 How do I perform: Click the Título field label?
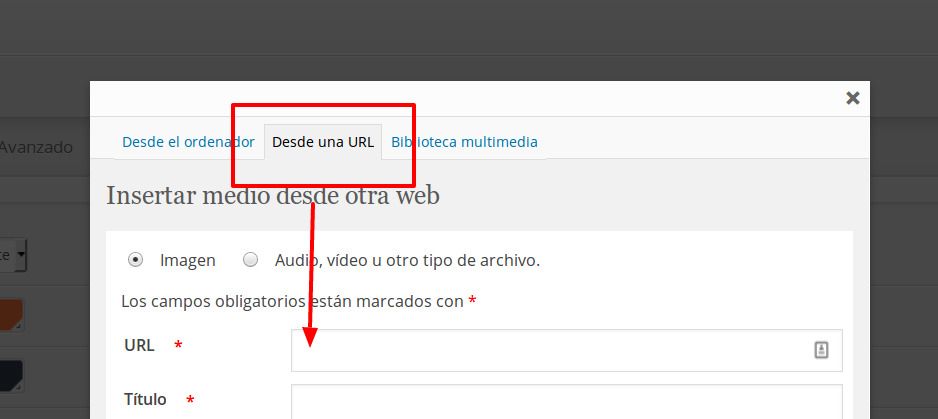[145, 399]
